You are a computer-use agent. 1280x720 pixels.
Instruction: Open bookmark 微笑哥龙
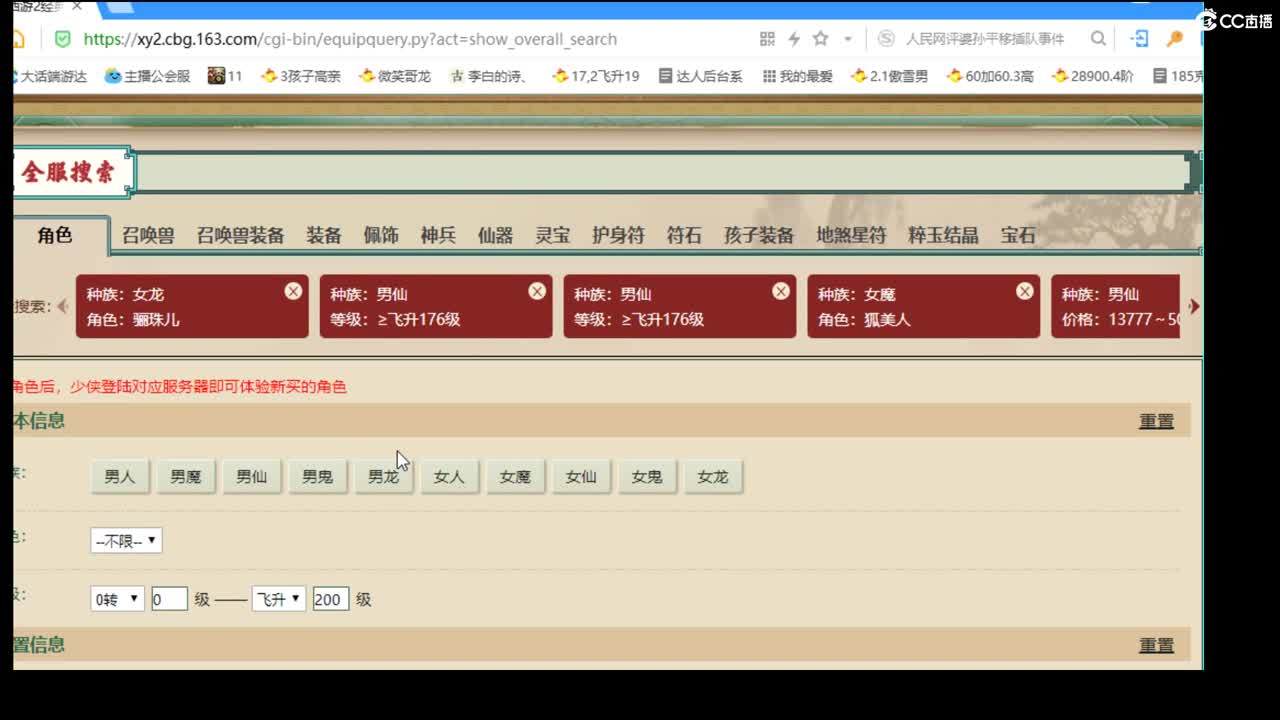395,76
